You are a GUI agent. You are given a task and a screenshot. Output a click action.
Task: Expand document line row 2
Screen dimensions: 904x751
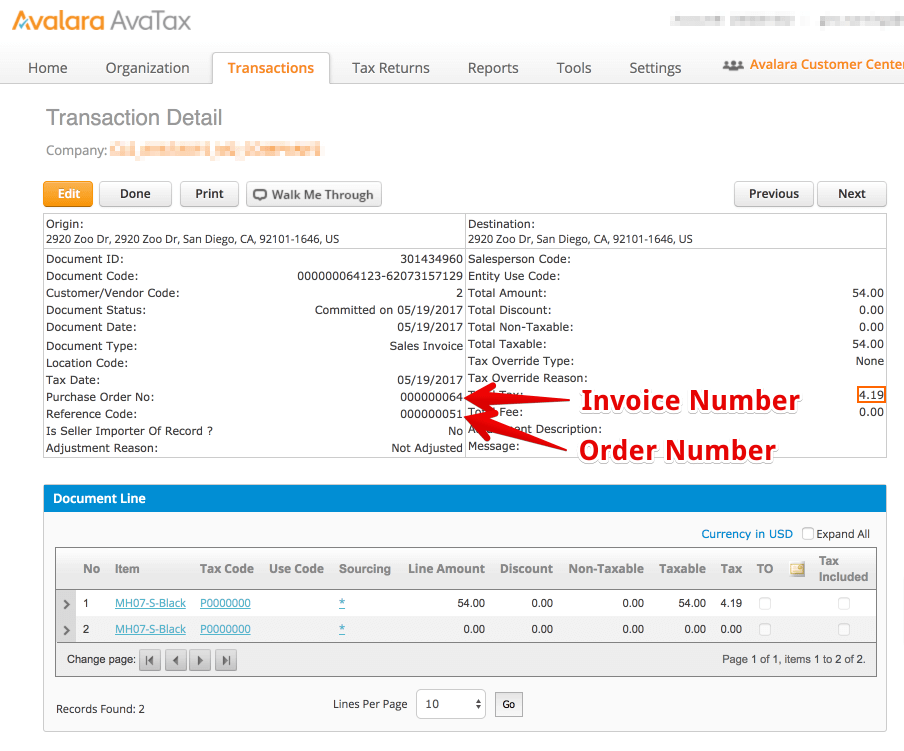(67, 630)
